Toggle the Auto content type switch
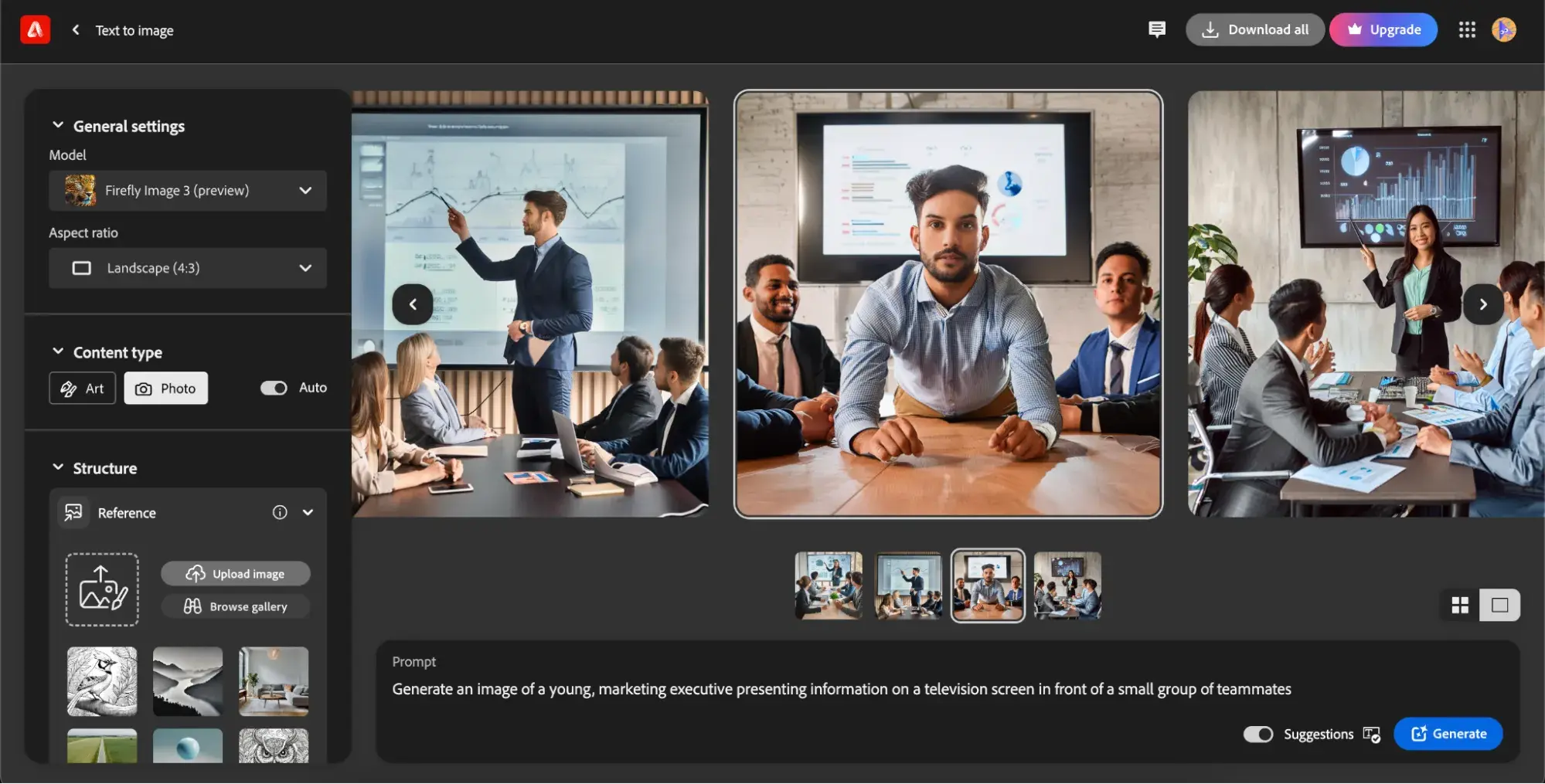 pos(274,388)
